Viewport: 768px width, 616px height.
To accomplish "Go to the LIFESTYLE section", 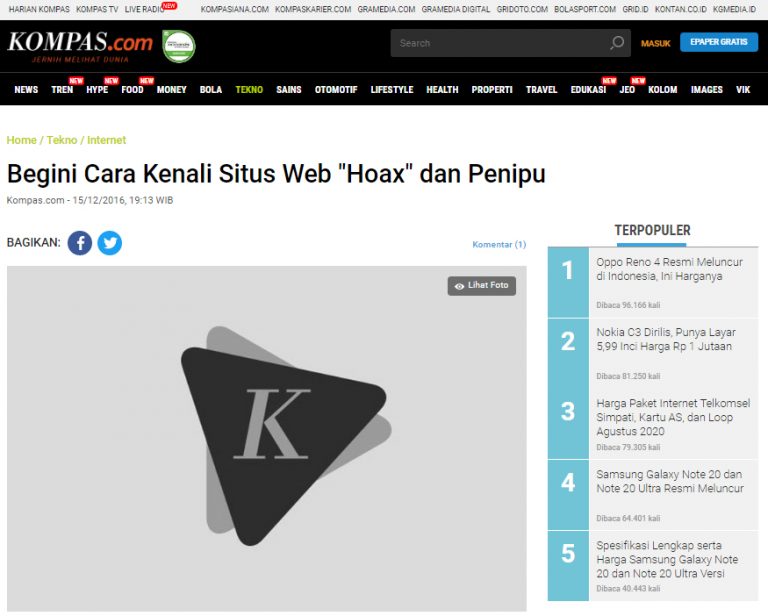I will [392, 90].
